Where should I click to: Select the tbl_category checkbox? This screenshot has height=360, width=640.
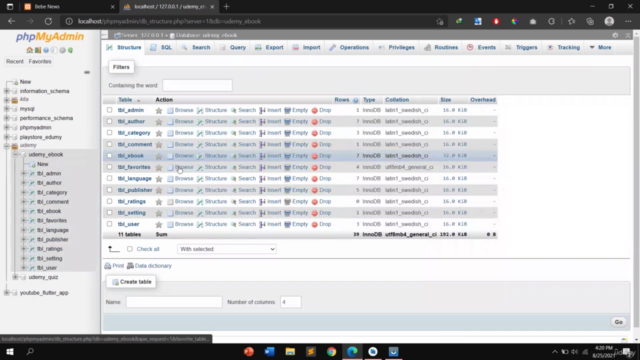click(x=109, y=133)
